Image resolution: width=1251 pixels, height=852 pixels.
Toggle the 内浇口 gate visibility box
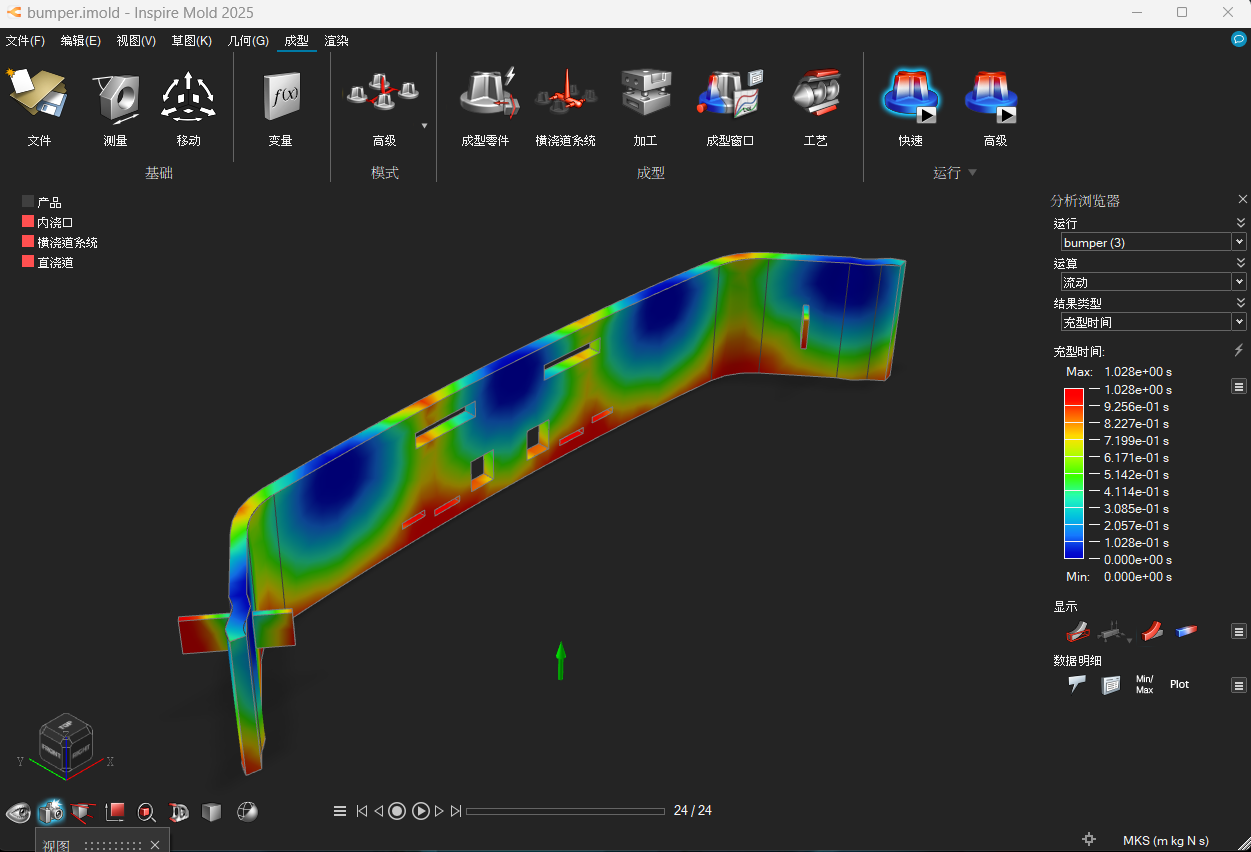click(28, 222)
